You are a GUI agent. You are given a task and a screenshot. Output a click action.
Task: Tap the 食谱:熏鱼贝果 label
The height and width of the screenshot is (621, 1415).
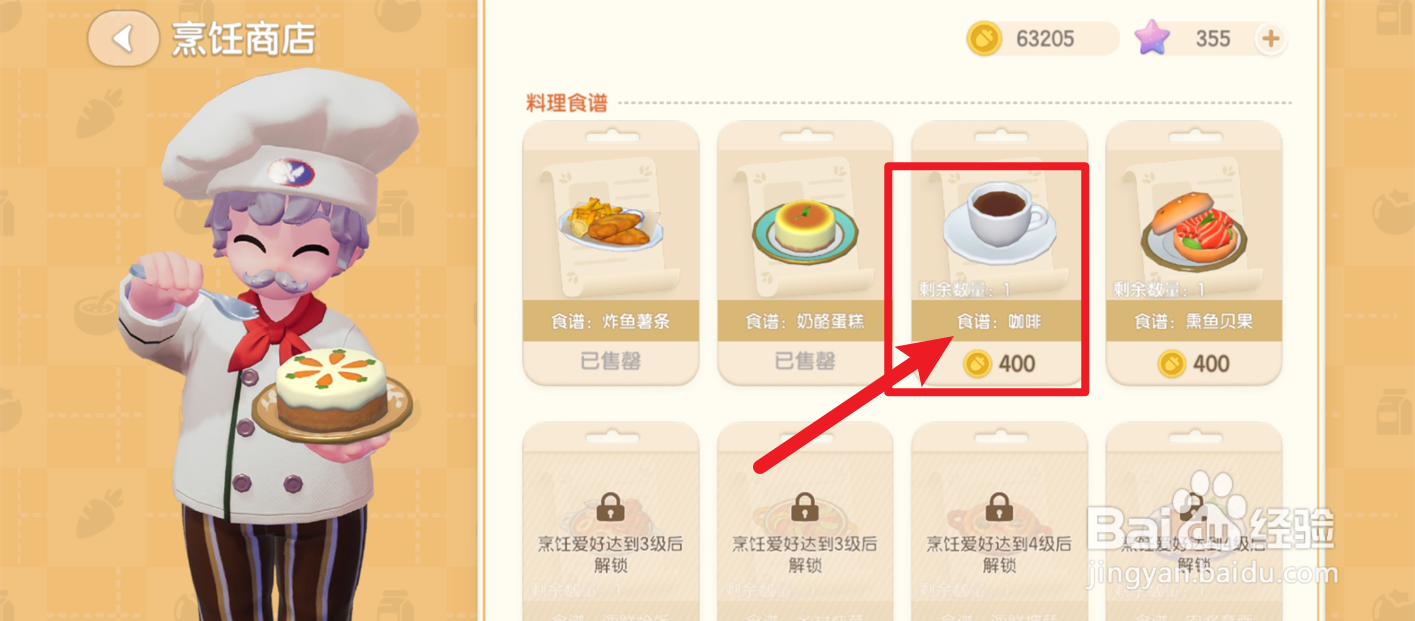(x=1193, y=322)
